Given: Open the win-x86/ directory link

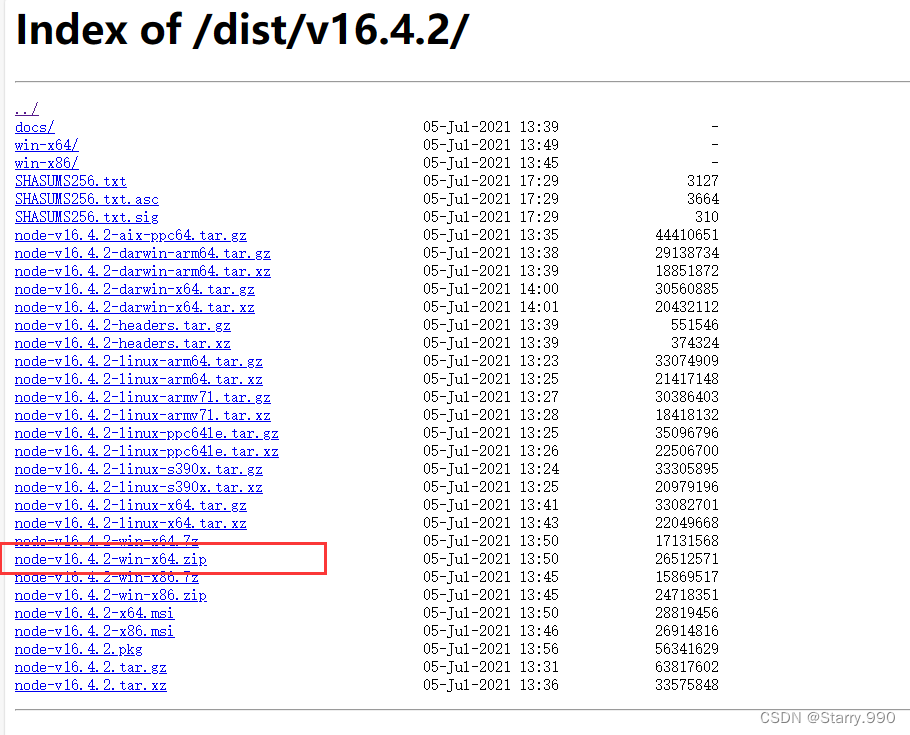Looking at the screenshot, I should coord(46,163).
